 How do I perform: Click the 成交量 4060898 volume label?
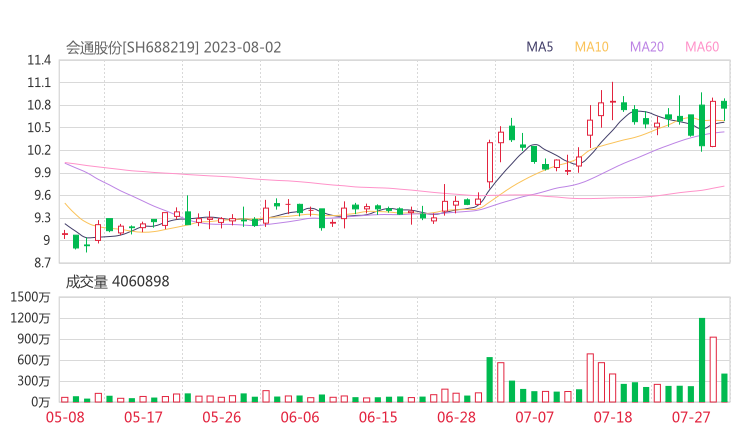[117, 282]
